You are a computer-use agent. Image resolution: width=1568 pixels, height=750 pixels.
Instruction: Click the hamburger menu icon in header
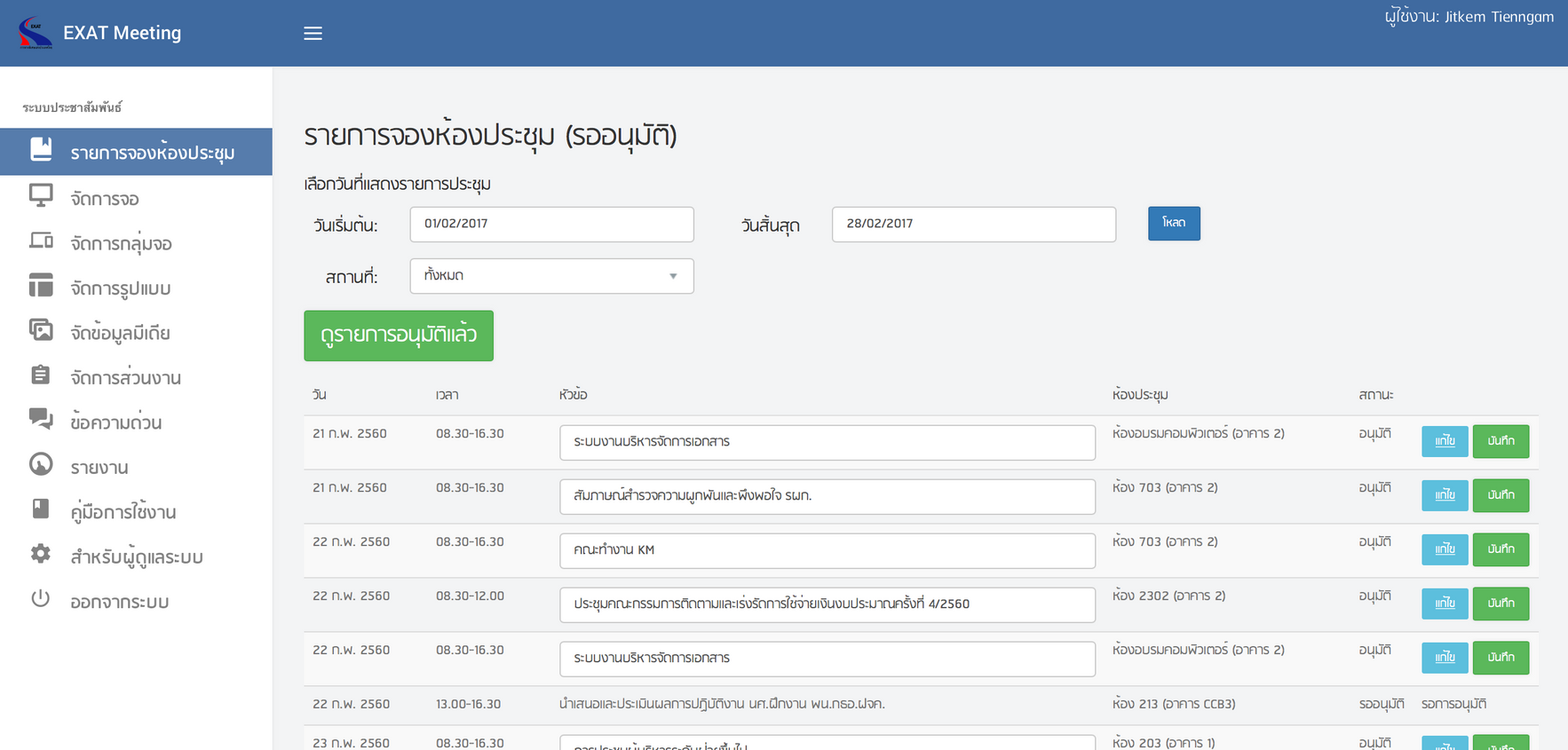pyautogui.click(x=313, y=34)
